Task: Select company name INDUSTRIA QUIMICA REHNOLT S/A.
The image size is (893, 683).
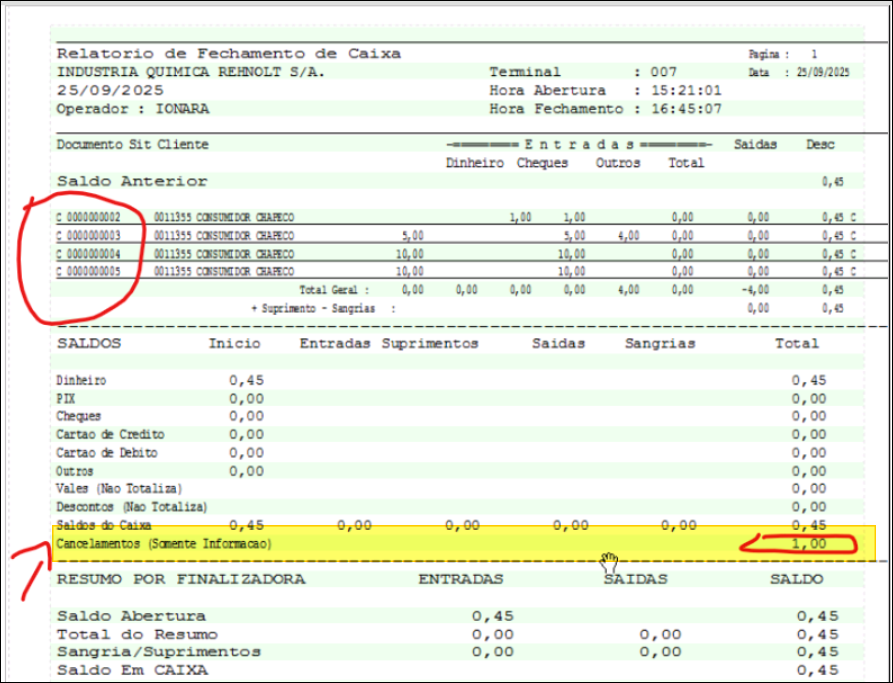Action: [191, 72]
